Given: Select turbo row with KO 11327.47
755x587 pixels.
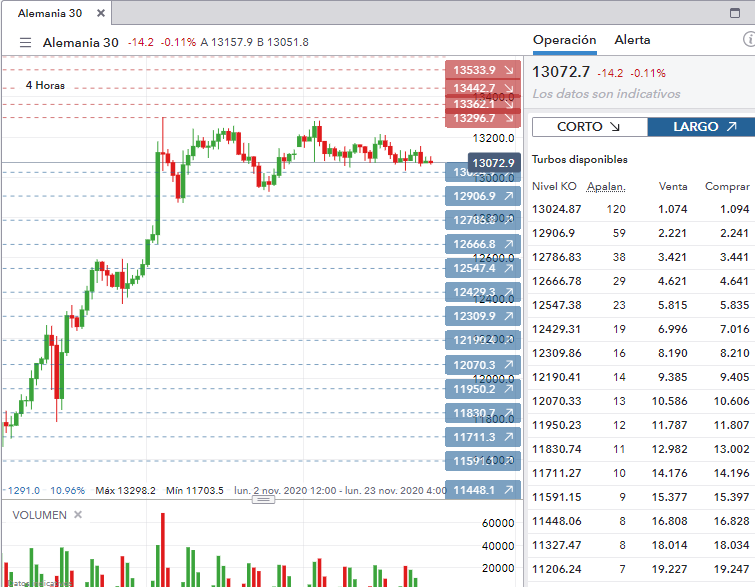Looking at the screenshot, I should click(641, 546).
